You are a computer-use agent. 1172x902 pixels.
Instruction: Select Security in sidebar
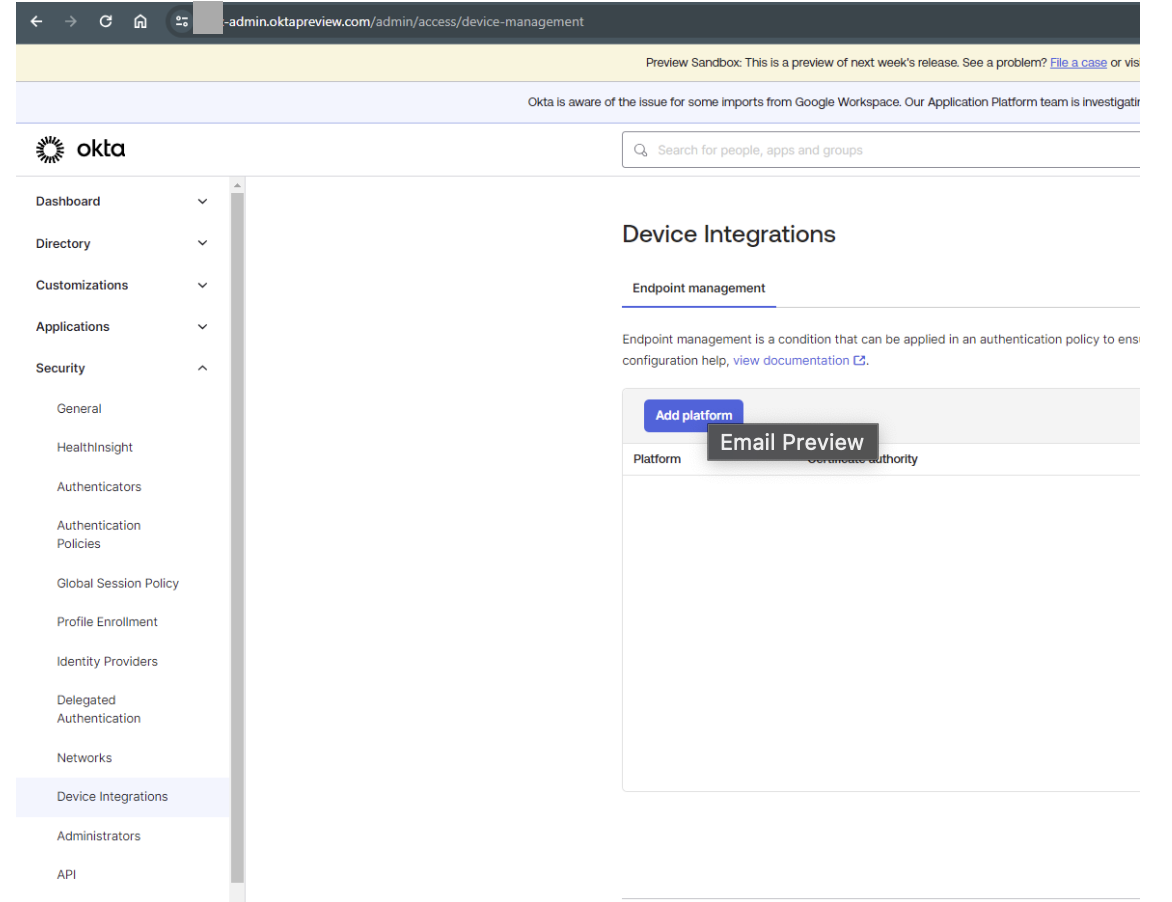[61, 368]
